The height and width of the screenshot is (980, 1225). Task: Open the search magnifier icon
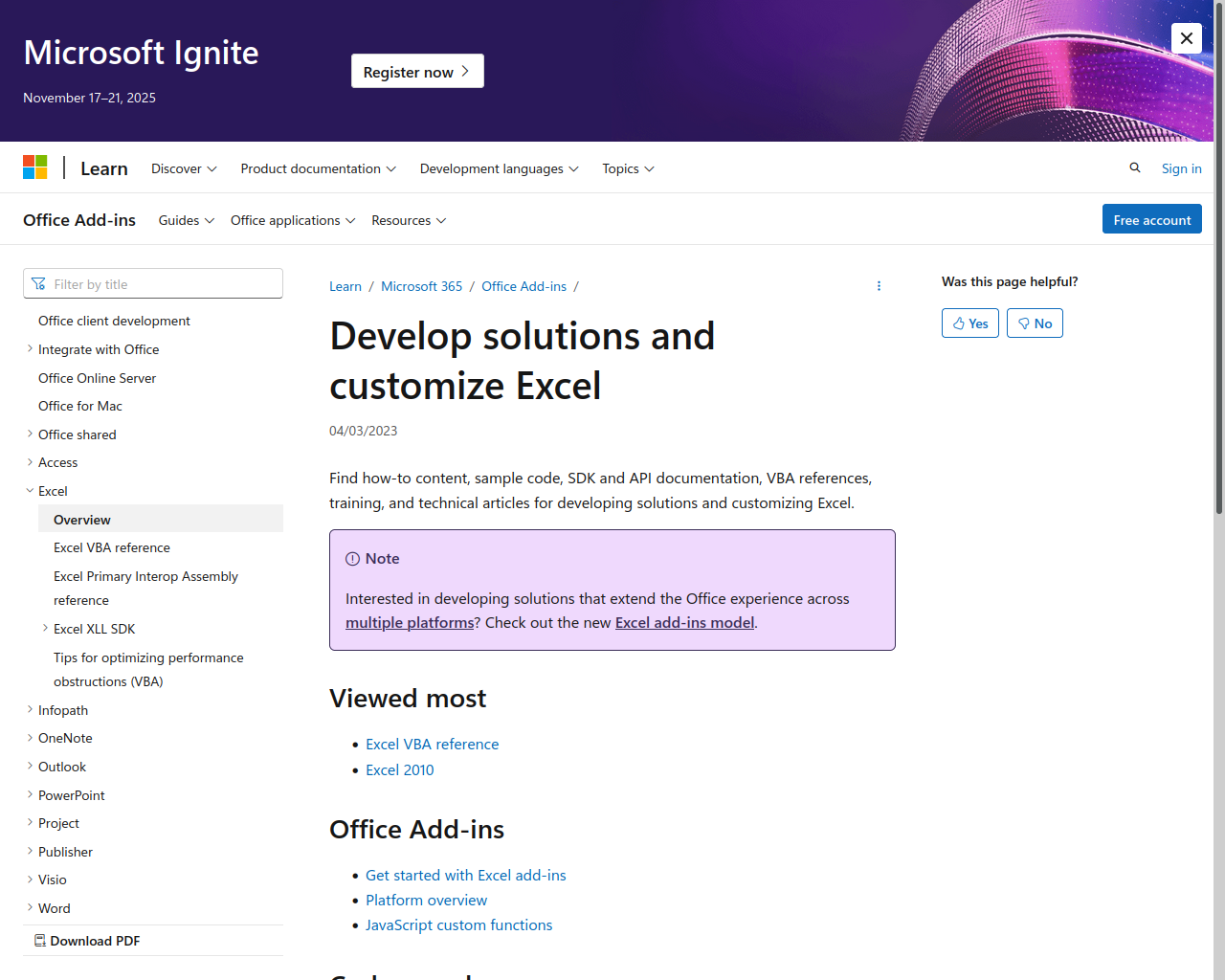pyautogui.click(x=1135, y=167)
